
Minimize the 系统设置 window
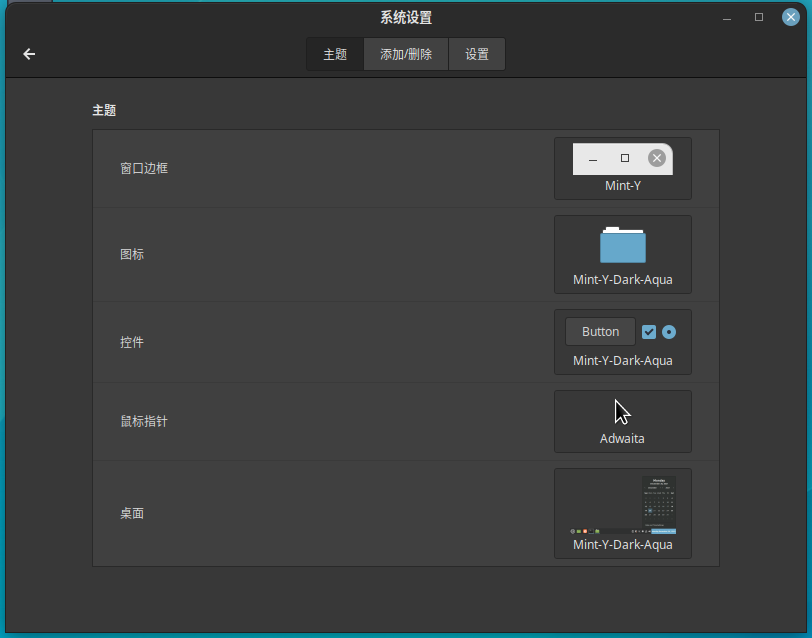[727, 18]
